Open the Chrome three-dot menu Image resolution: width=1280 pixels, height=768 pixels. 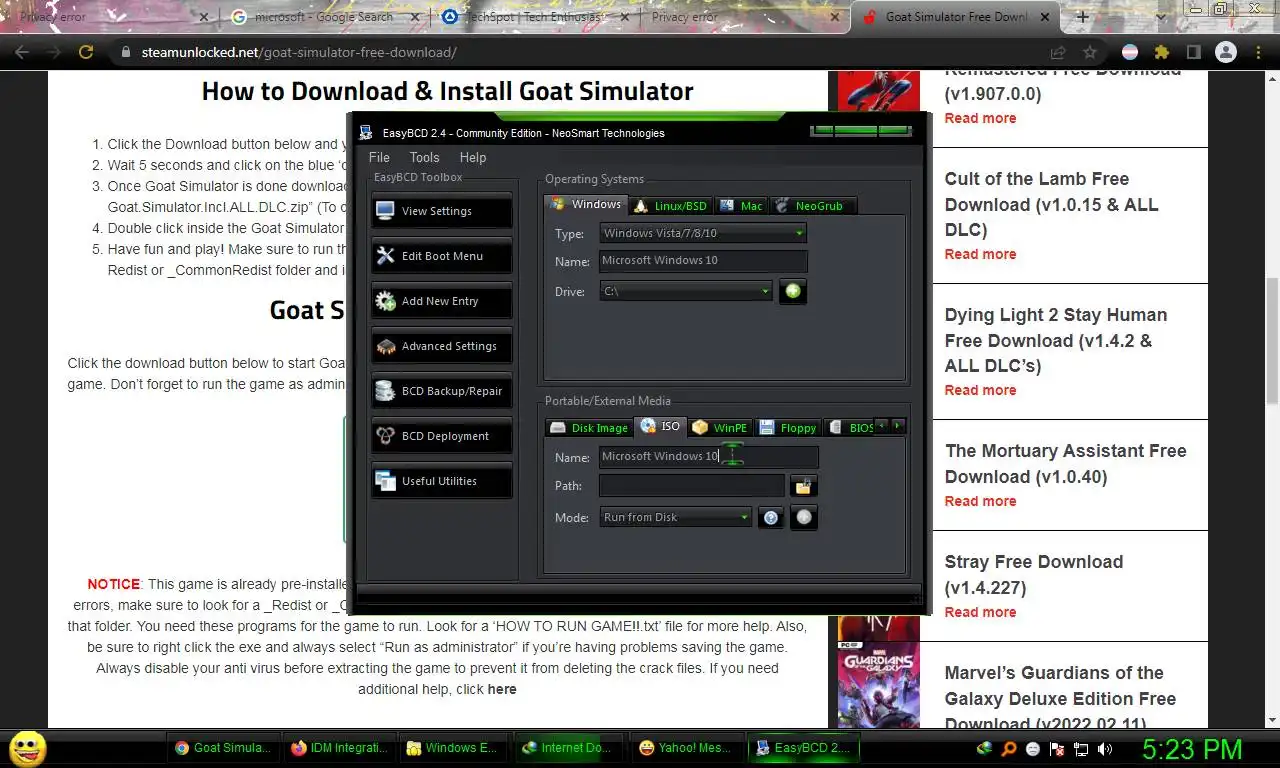click(x=1258, y=52)
